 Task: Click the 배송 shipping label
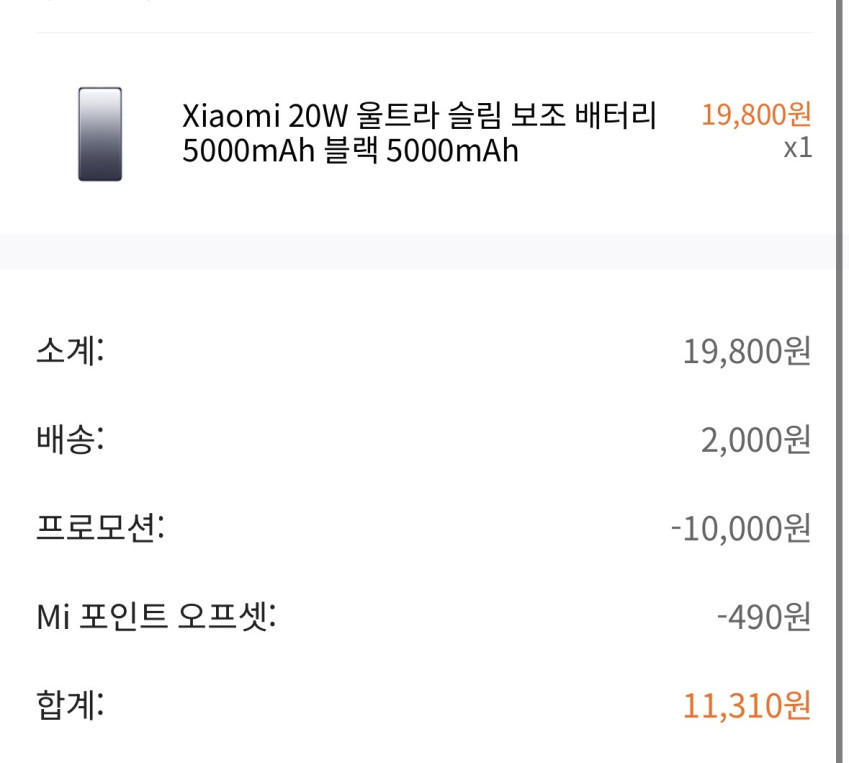[70, 439]
